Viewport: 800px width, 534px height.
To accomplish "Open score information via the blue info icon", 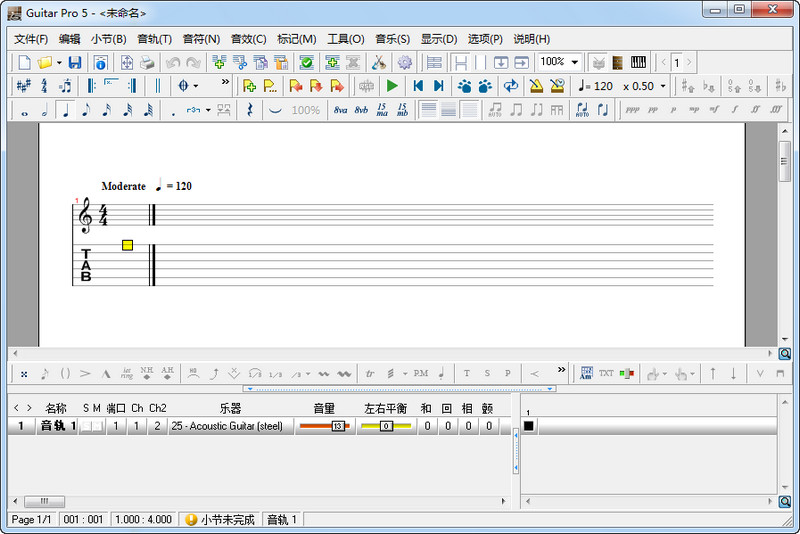I will 101,63.
